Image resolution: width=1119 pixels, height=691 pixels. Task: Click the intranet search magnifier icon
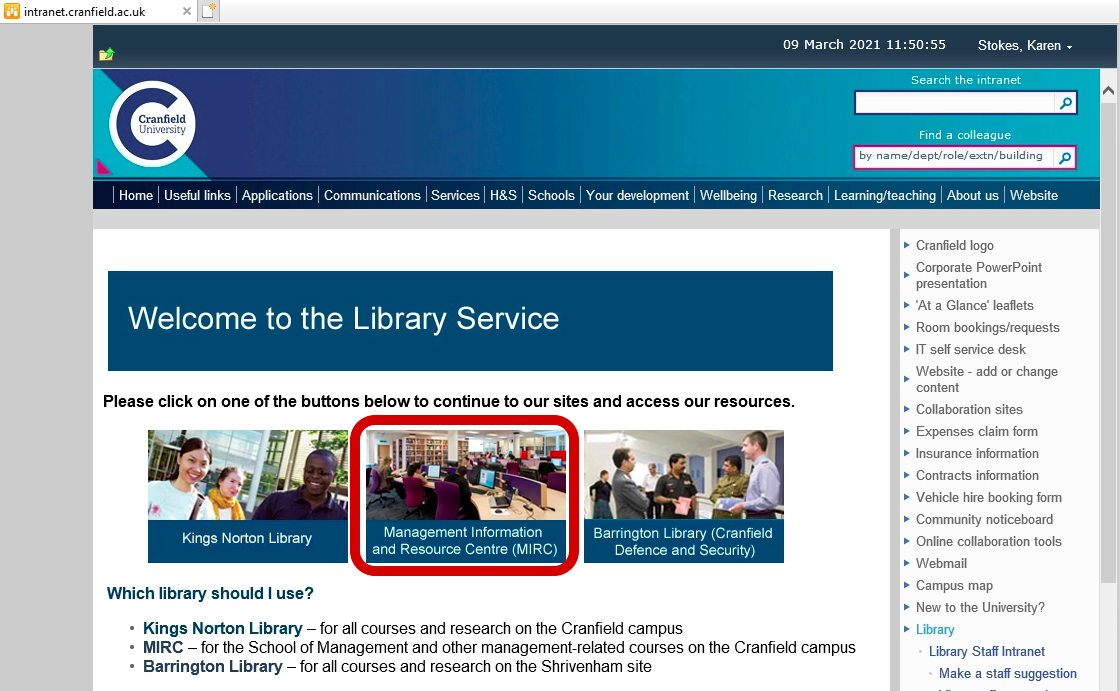pos(1066,103)
